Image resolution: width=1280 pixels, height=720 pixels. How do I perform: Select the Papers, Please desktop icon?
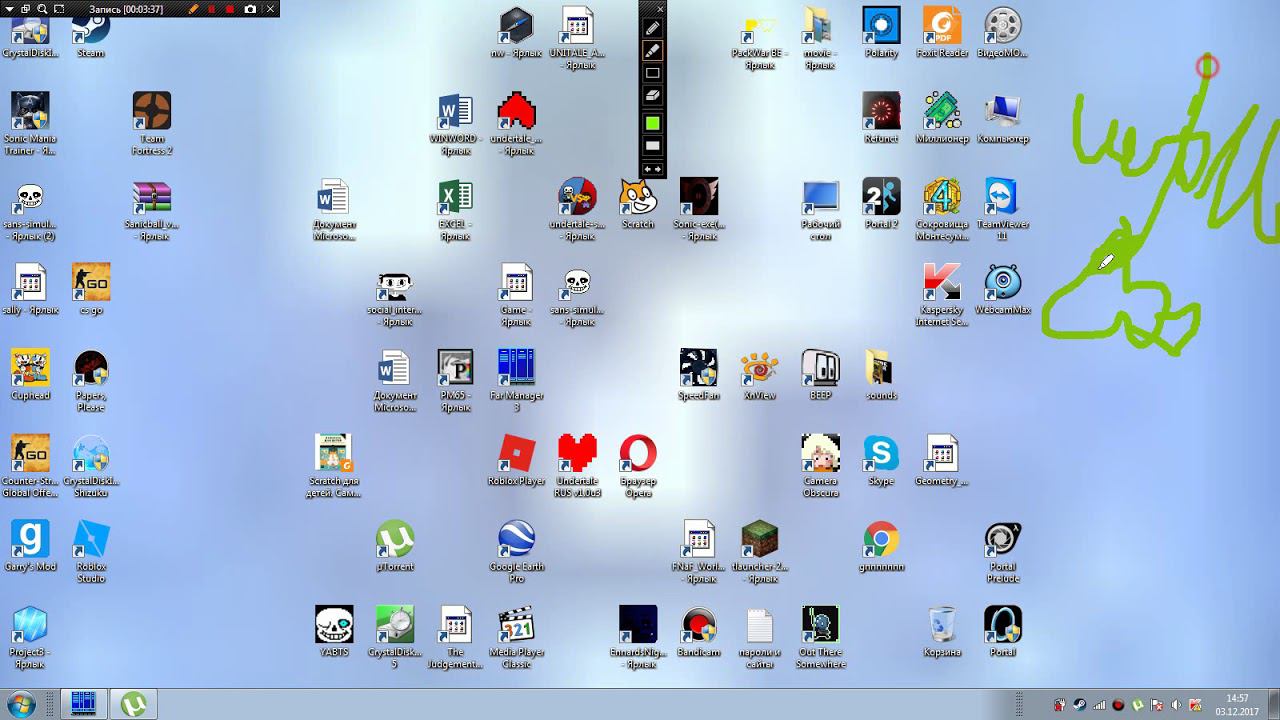pos(91,381)
